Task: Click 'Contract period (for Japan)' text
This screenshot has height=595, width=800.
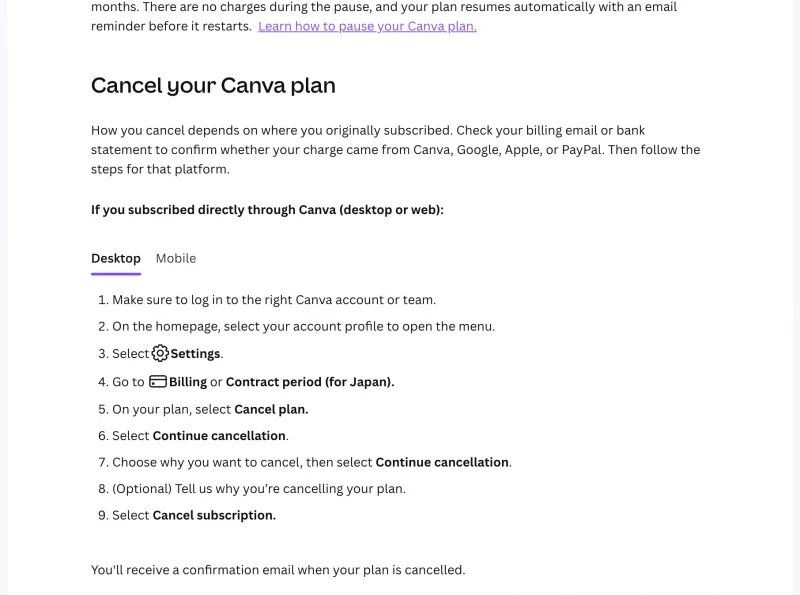Action: pyautogui.click(x=310, y=382)
